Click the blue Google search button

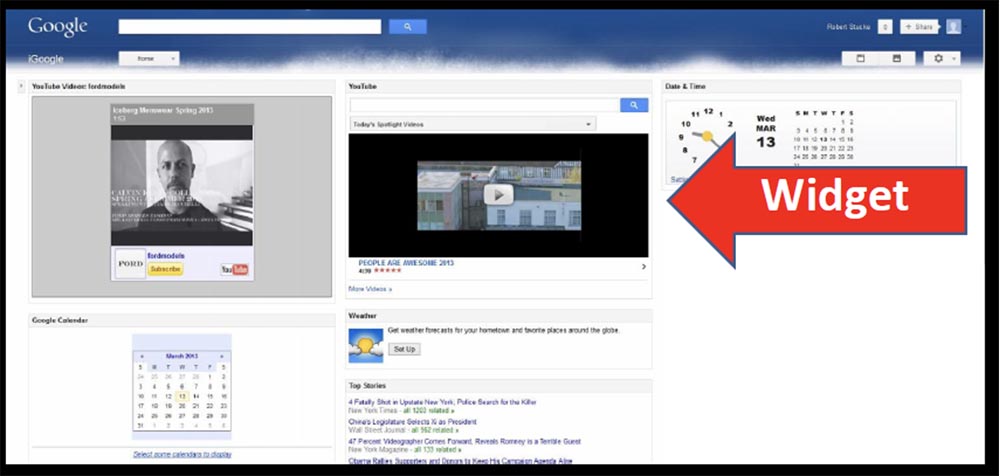point(408,27)
